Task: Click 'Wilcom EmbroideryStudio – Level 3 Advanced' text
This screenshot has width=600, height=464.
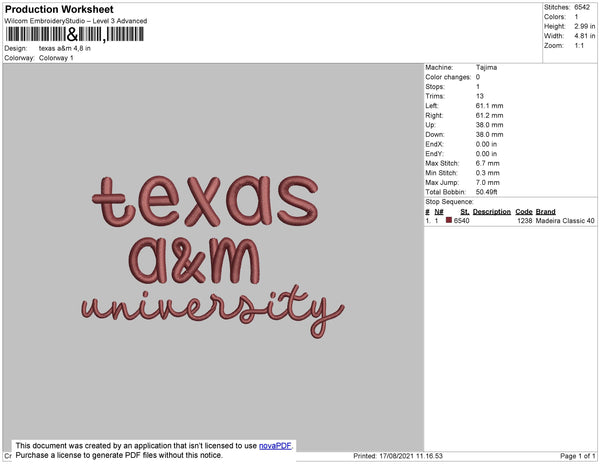Action: point(76,21)
